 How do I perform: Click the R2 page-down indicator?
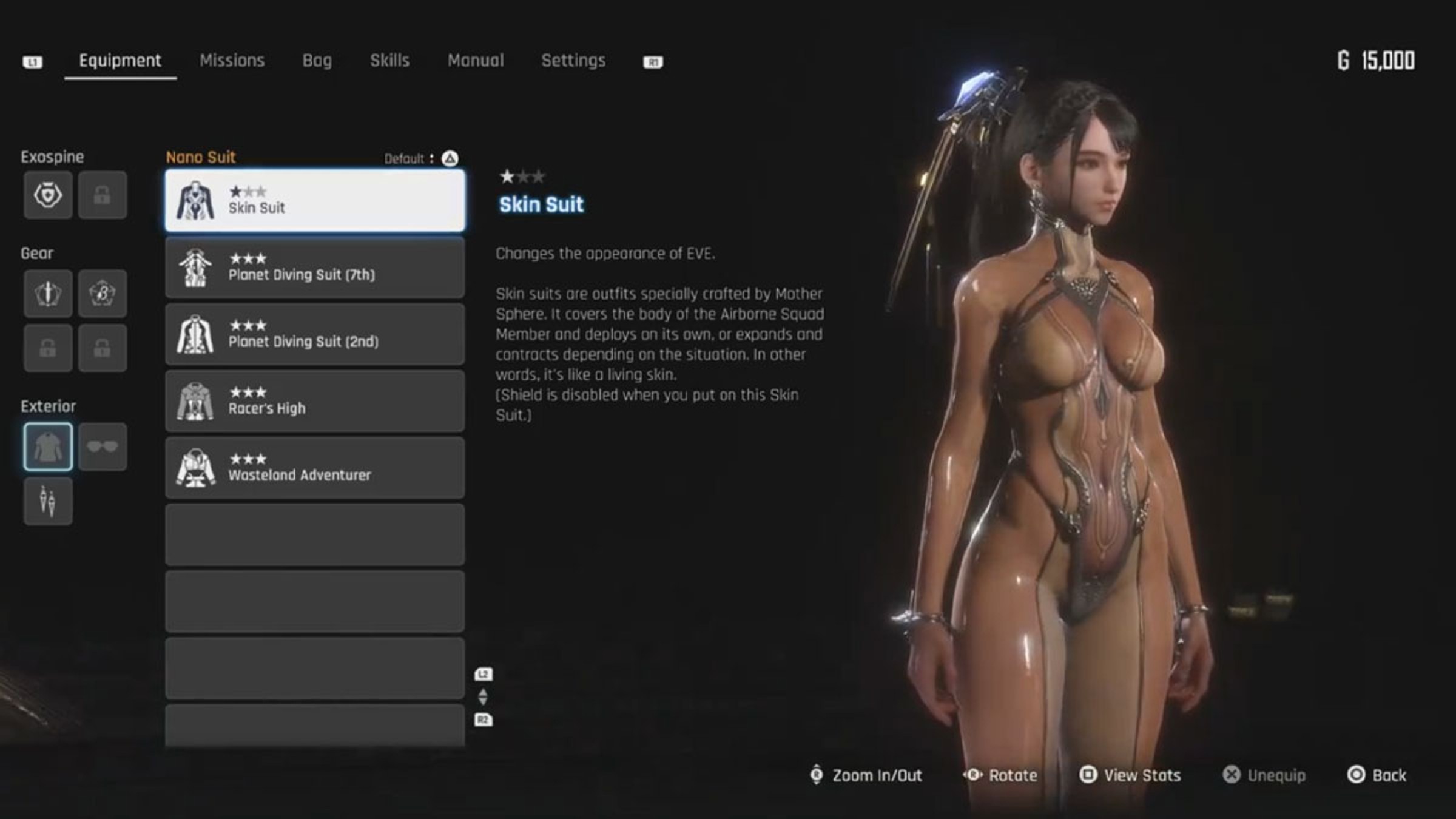click(x=484, y=720)
